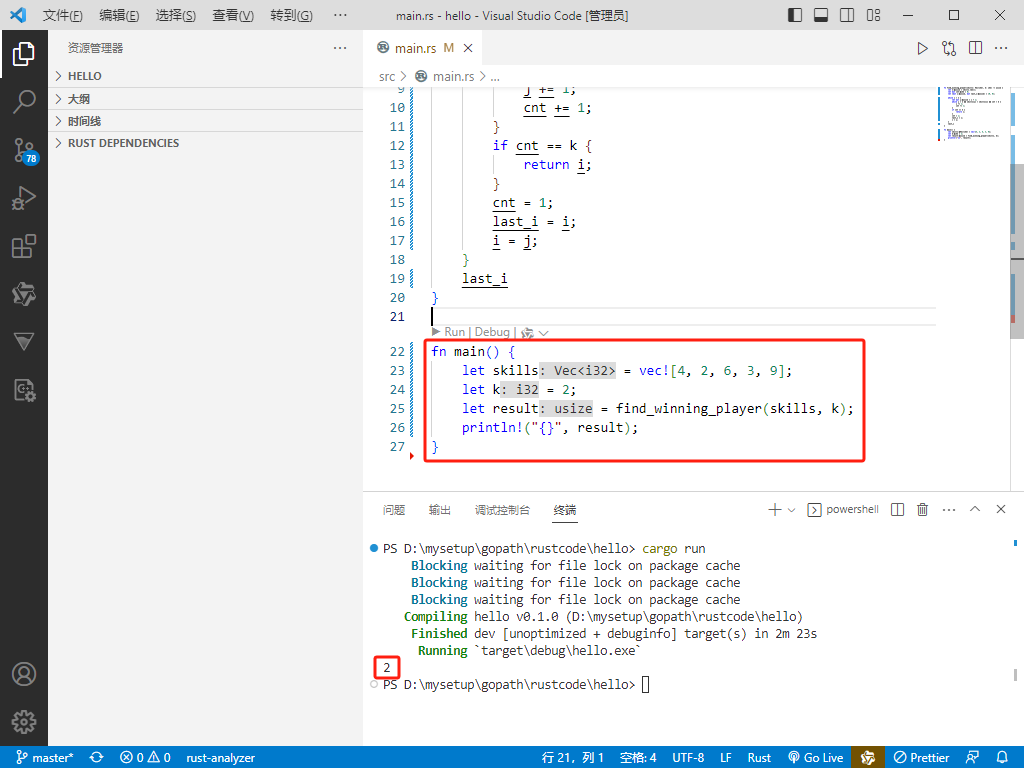Expand the HELLO folder section
The width and height of the screenshot is (1024, 768).
206,76
